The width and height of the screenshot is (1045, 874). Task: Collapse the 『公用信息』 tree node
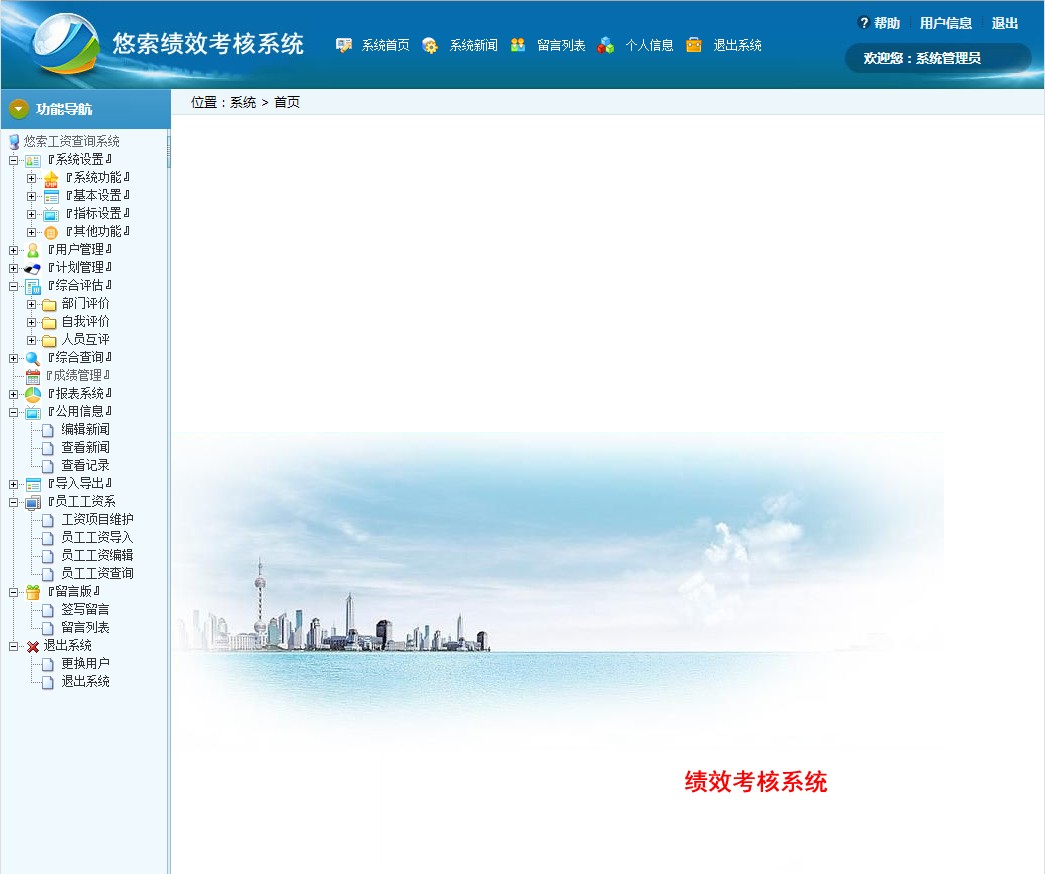pos(13,412)
